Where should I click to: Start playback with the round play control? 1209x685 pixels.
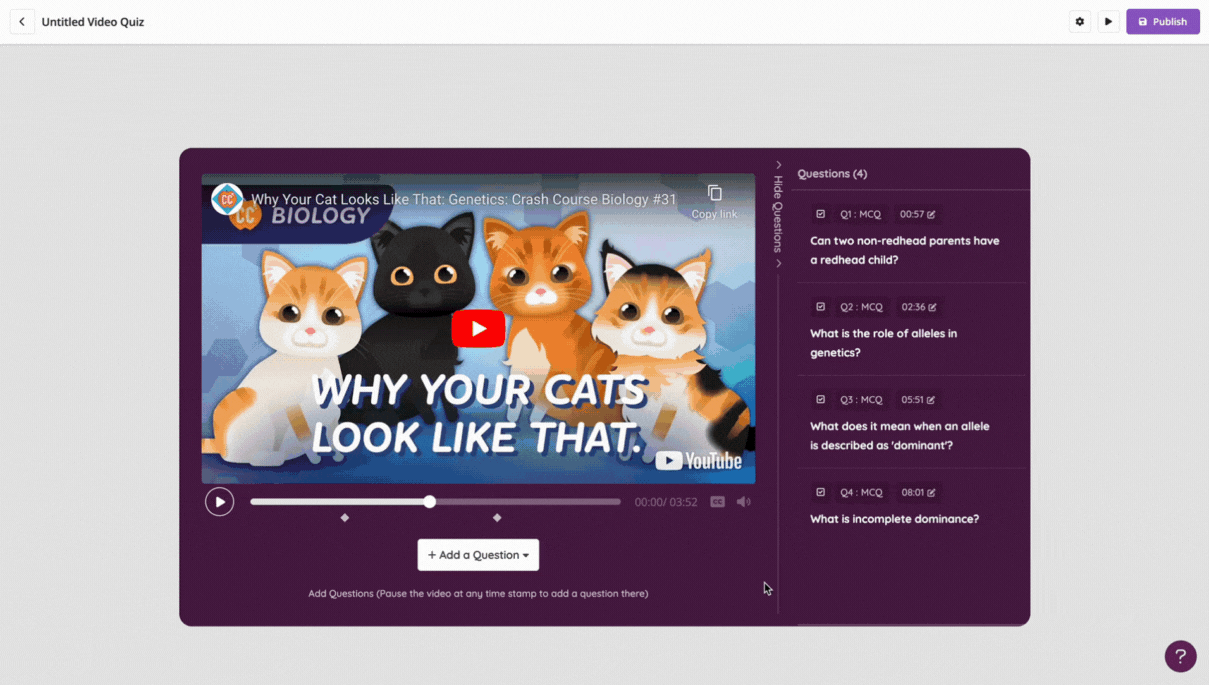coord(220,502)
